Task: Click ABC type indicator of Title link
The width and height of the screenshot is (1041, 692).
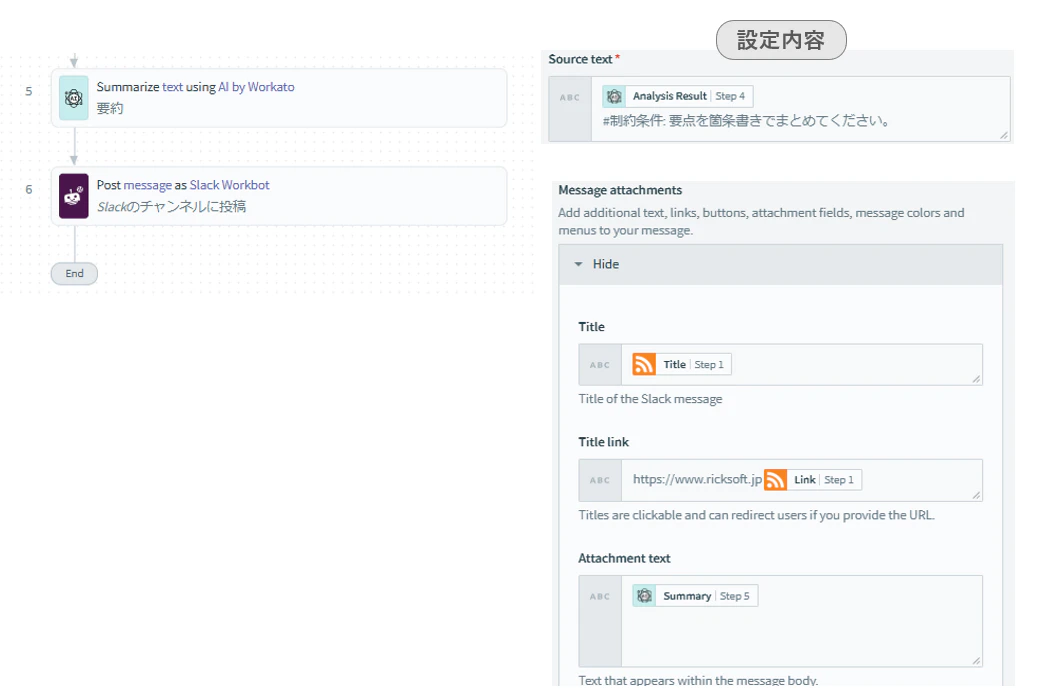Action: pos(600,480)
